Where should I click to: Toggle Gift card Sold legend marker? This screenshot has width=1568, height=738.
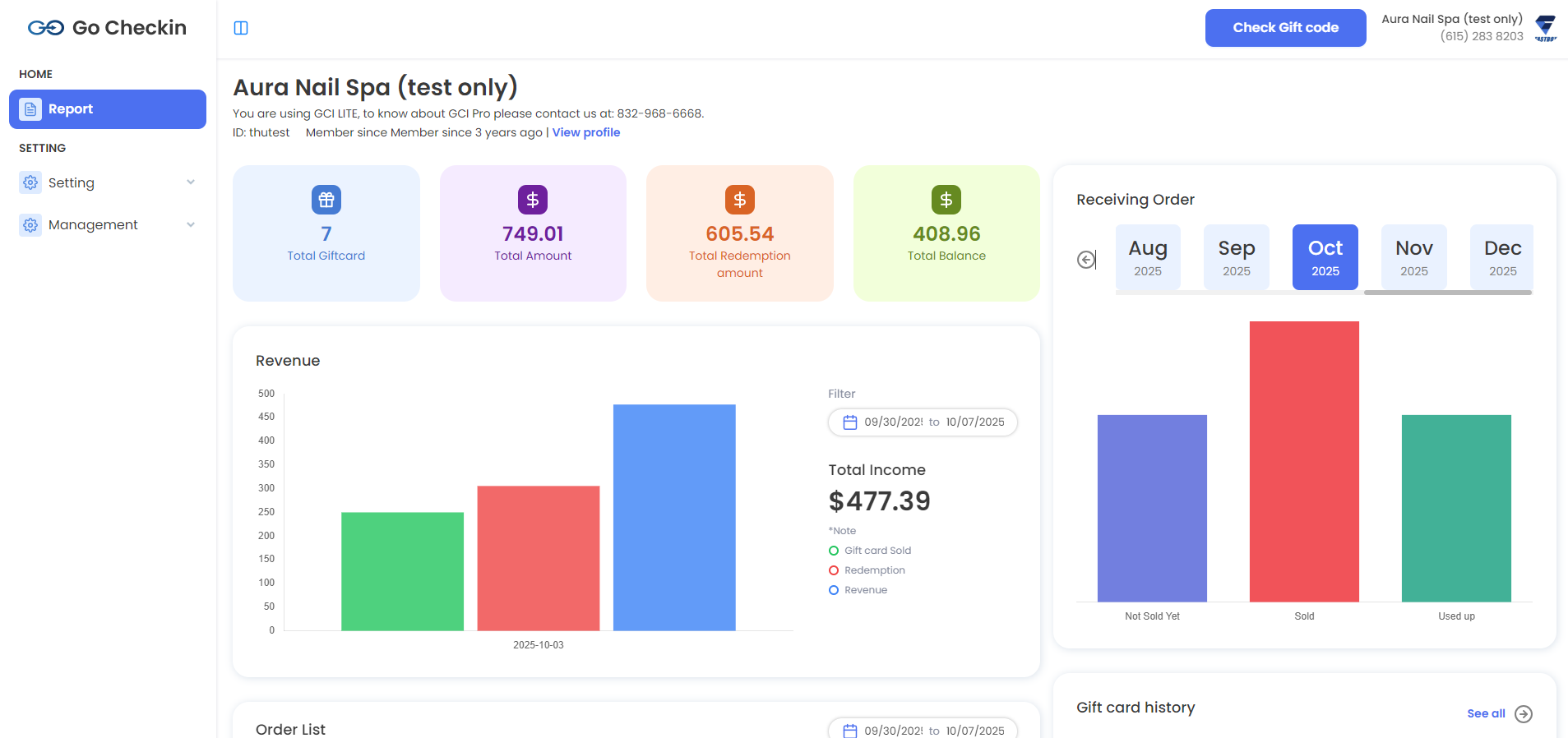(834, 551)
